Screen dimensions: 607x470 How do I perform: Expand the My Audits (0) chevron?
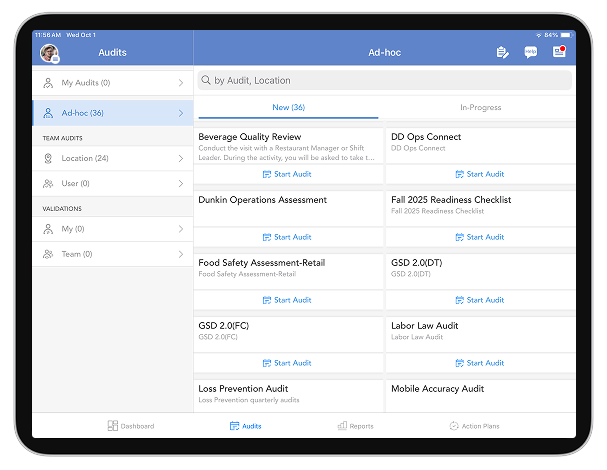[180, 83]
